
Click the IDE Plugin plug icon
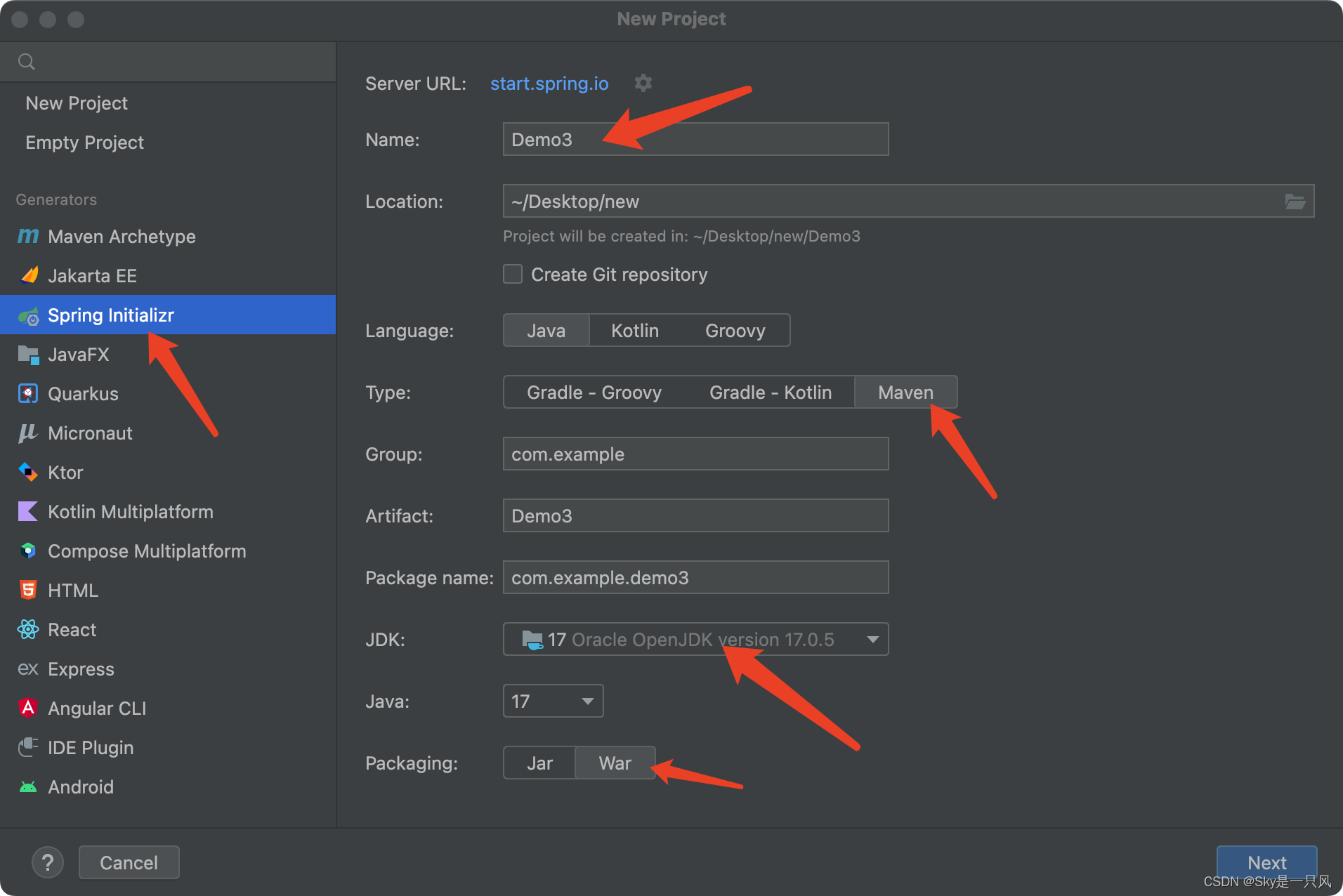pyautogui.click(x=28, y=747)
